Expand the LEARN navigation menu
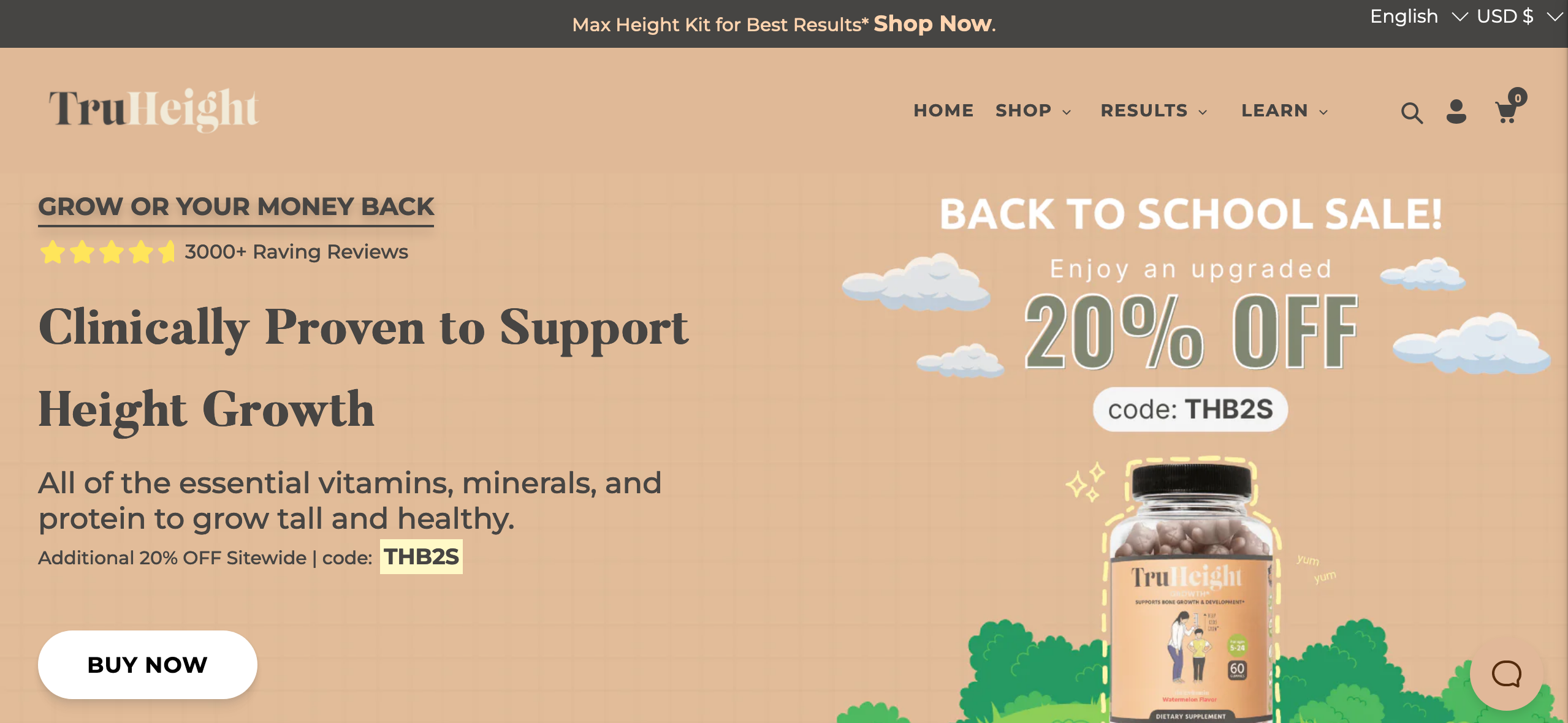 (1284, 111)
